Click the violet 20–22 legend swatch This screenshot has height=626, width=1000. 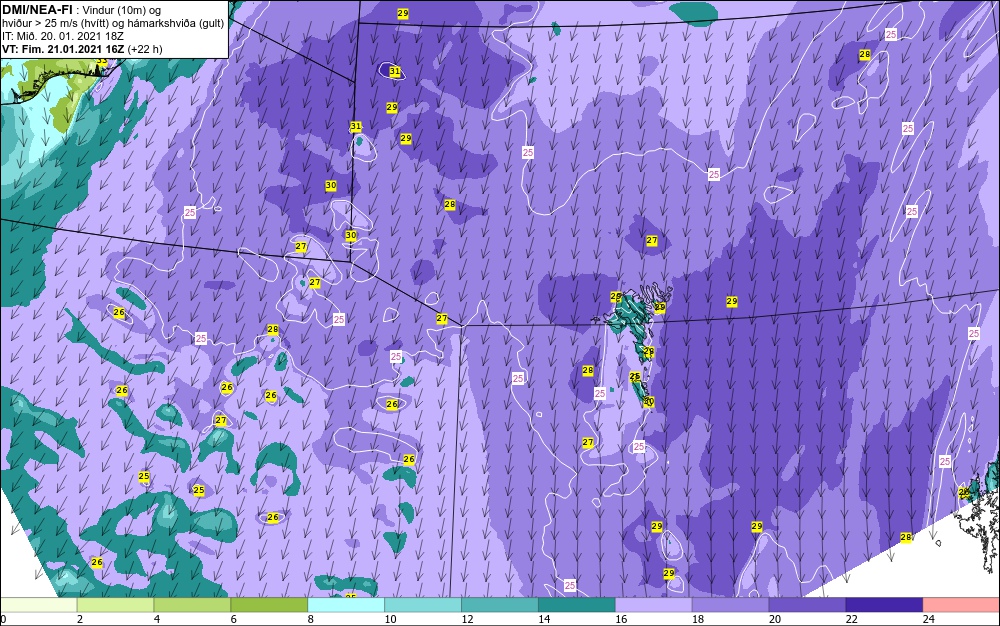point(807,605)
